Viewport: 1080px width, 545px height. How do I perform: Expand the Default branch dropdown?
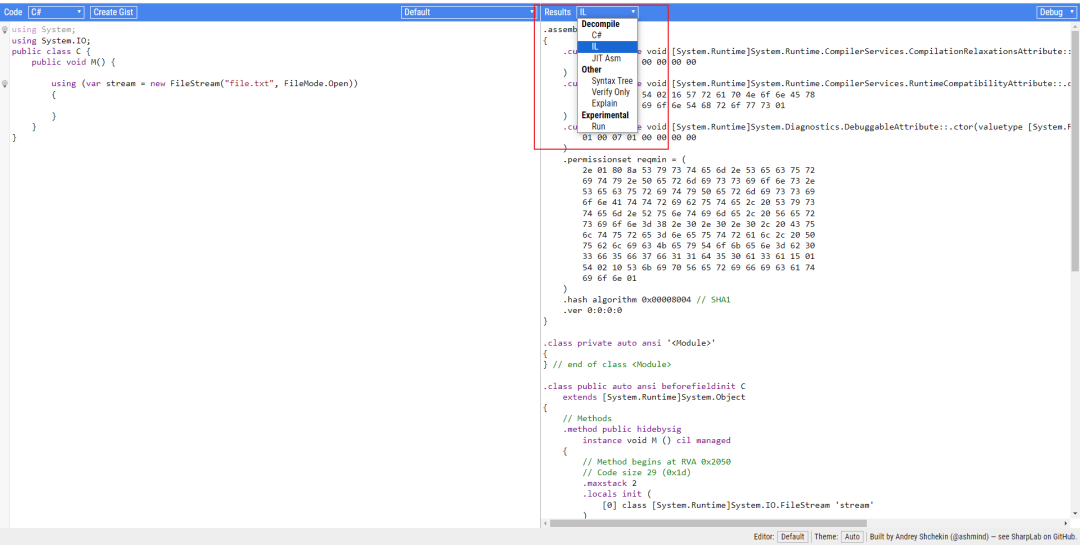click(x=469, y=12)
